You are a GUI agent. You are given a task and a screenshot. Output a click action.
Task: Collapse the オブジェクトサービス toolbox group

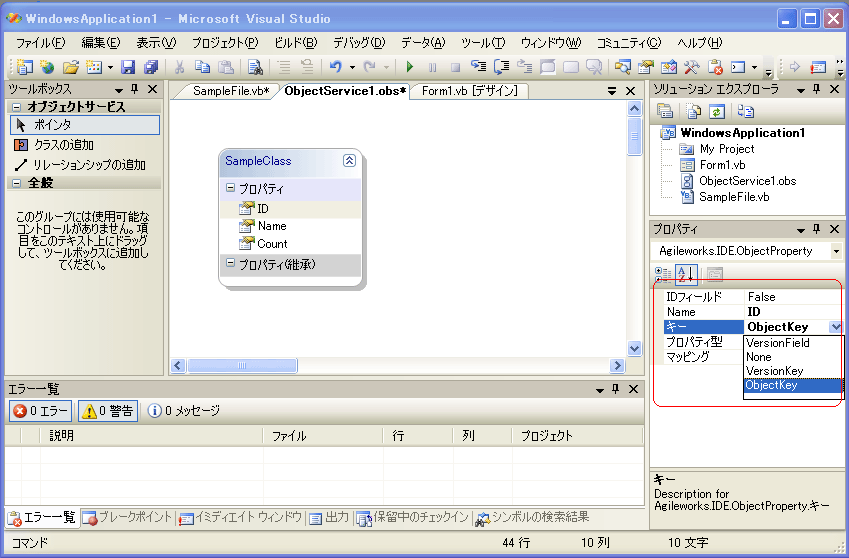(x=16, y=107)
